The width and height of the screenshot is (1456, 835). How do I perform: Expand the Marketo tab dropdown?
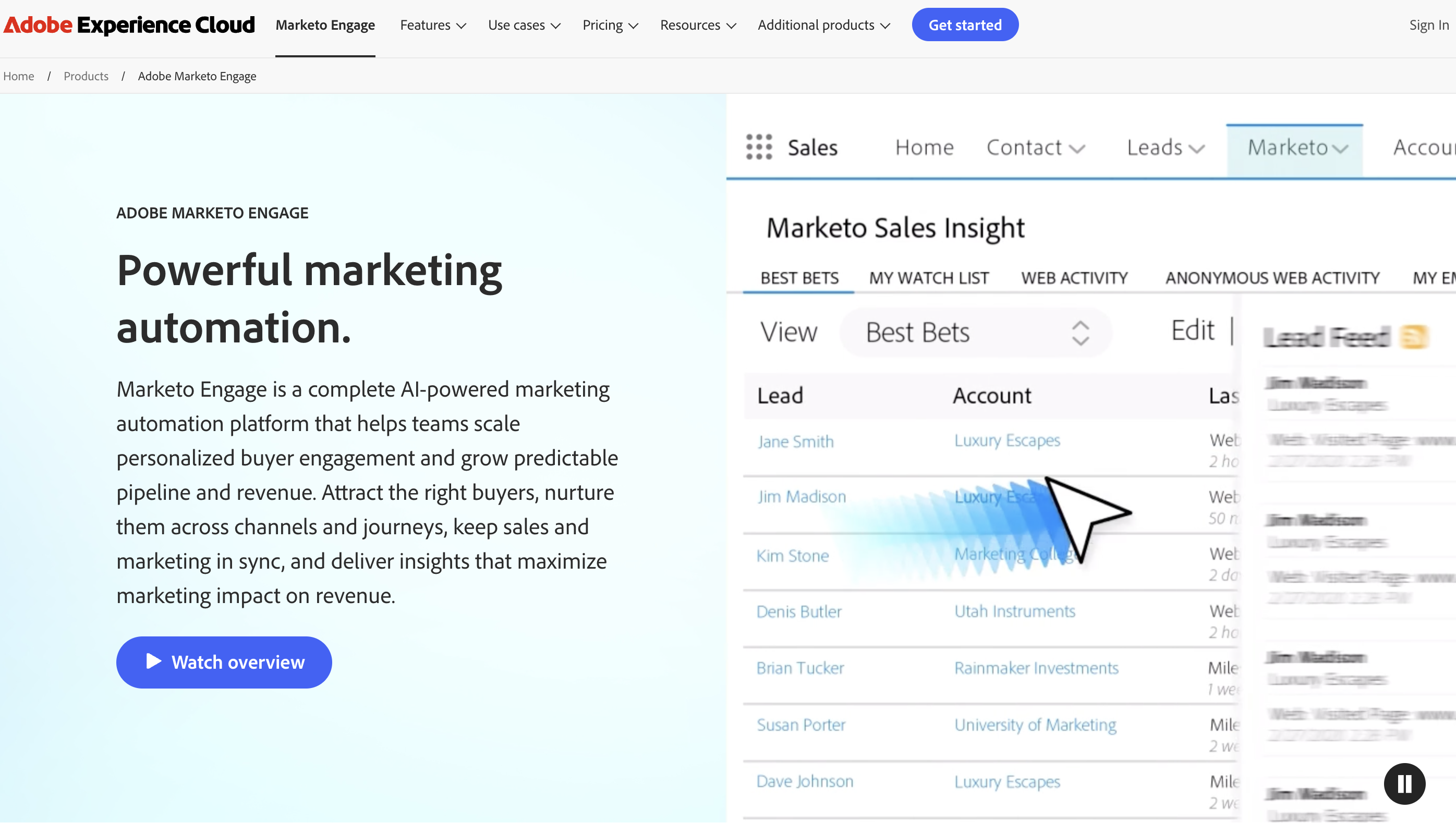(x=1295, y=150)
